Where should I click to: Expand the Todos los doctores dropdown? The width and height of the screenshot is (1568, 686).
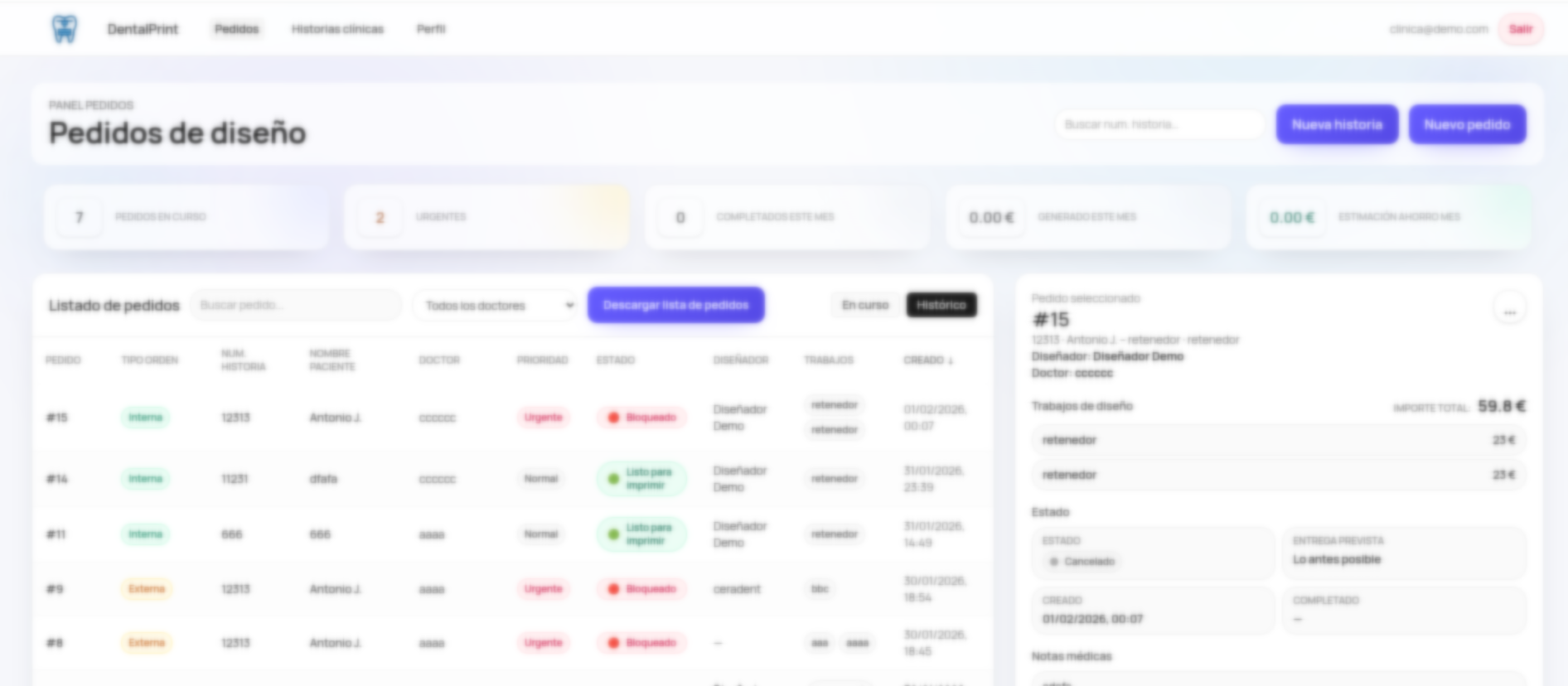[x=496, y=306]
